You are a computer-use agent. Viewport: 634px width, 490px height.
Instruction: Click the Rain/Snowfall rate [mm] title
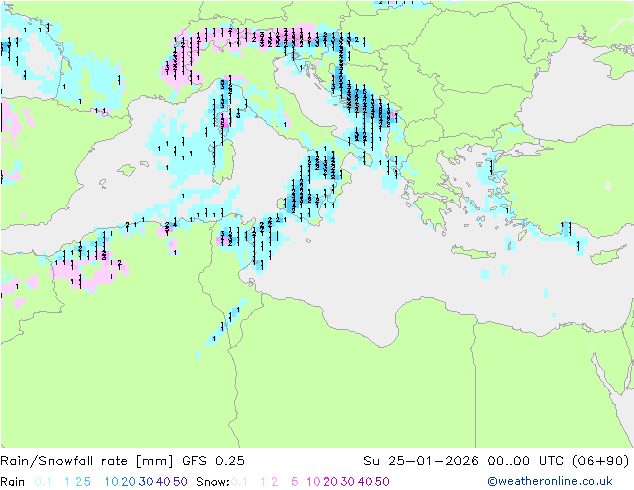[87, 461]
